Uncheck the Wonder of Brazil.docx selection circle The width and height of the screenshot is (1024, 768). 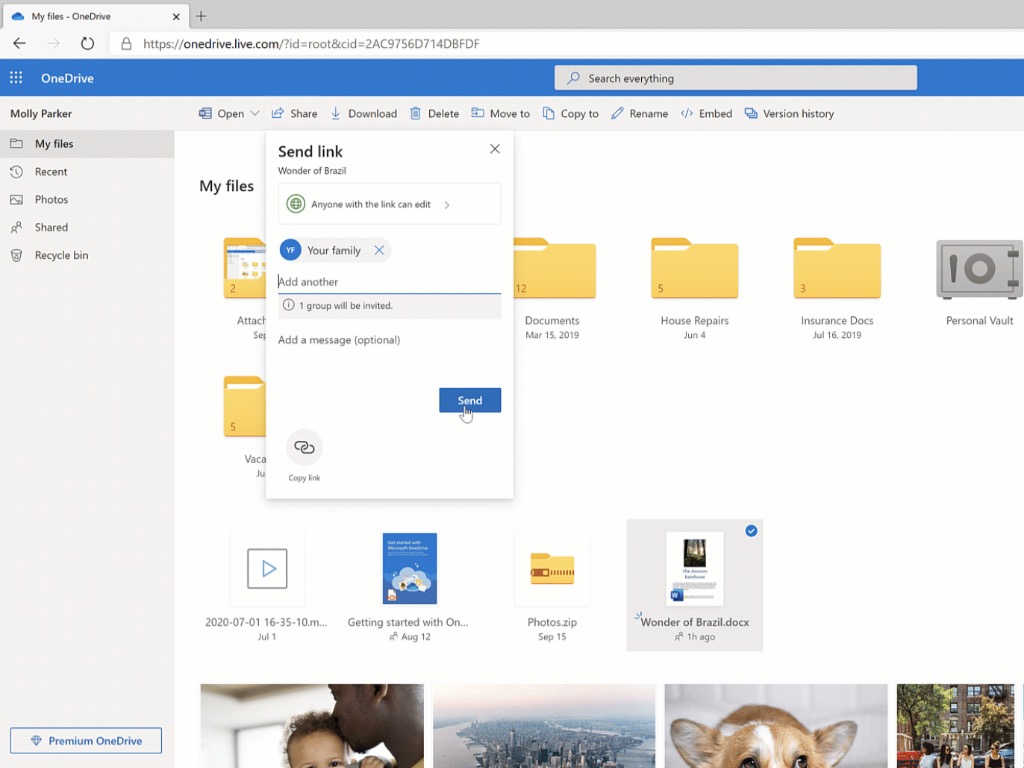tap(751, 531)
